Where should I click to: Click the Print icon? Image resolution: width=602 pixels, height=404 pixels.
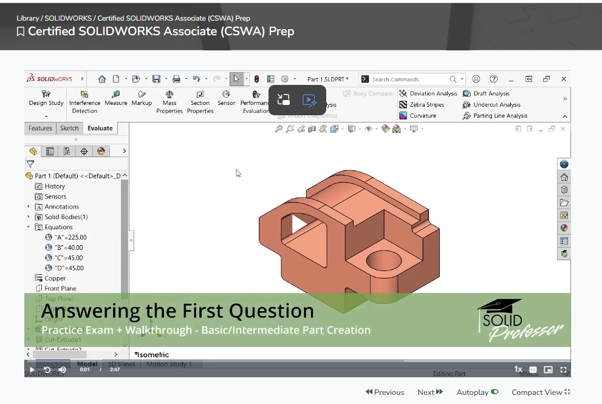pyautogui.click(x=176, y=79)
